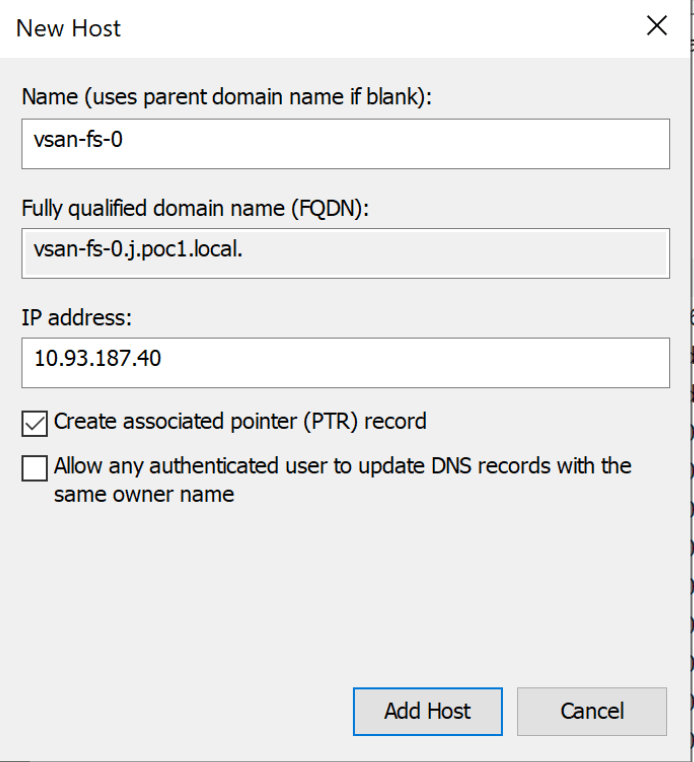Screen dimensions: 694x762
Task: Uncheck the Create associated PTR record checkbox
Action: point(34,423)
